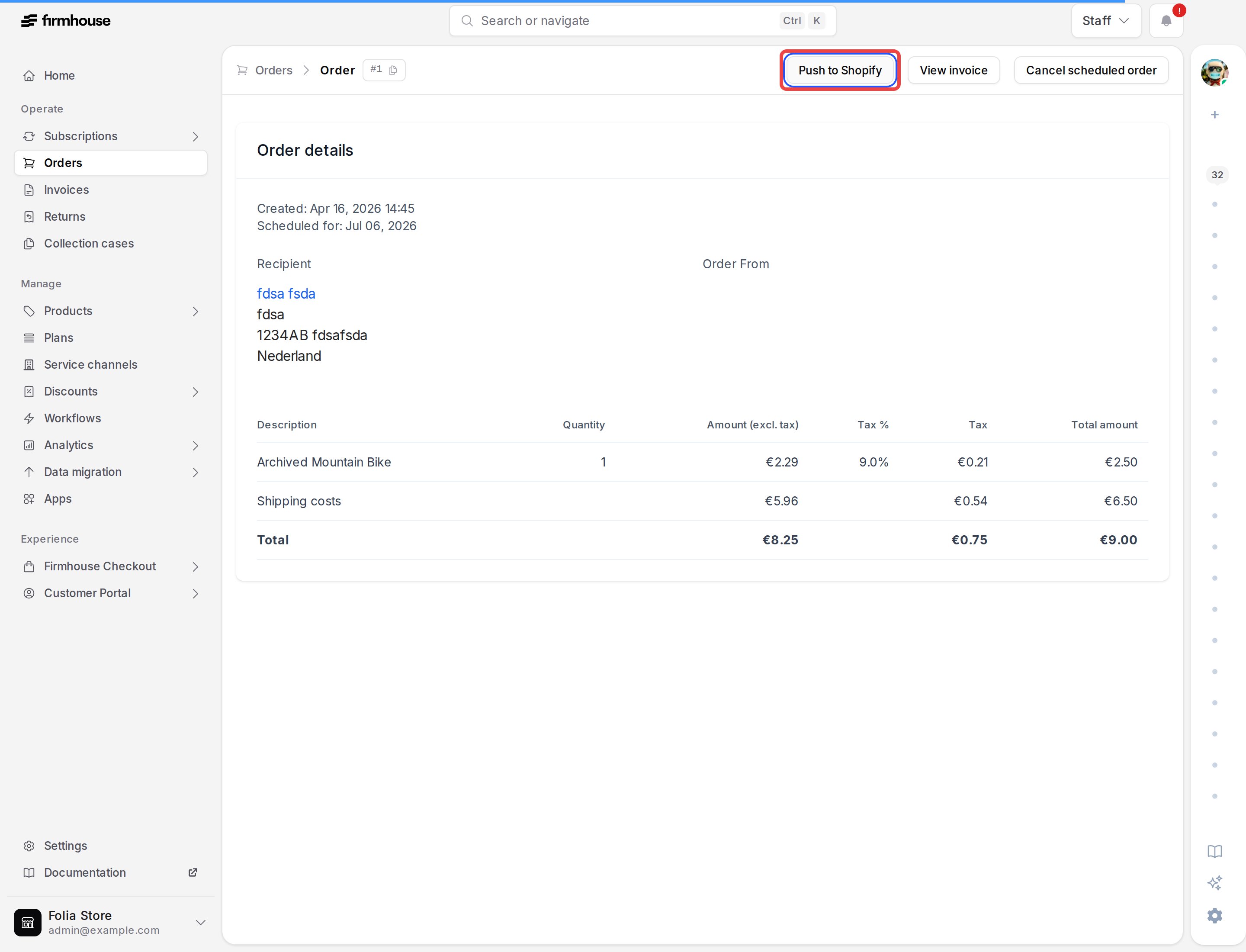Click the Folia Store logo icon
The width and height of the screenshot is (1246, 952).
click(x=28, y=923)
